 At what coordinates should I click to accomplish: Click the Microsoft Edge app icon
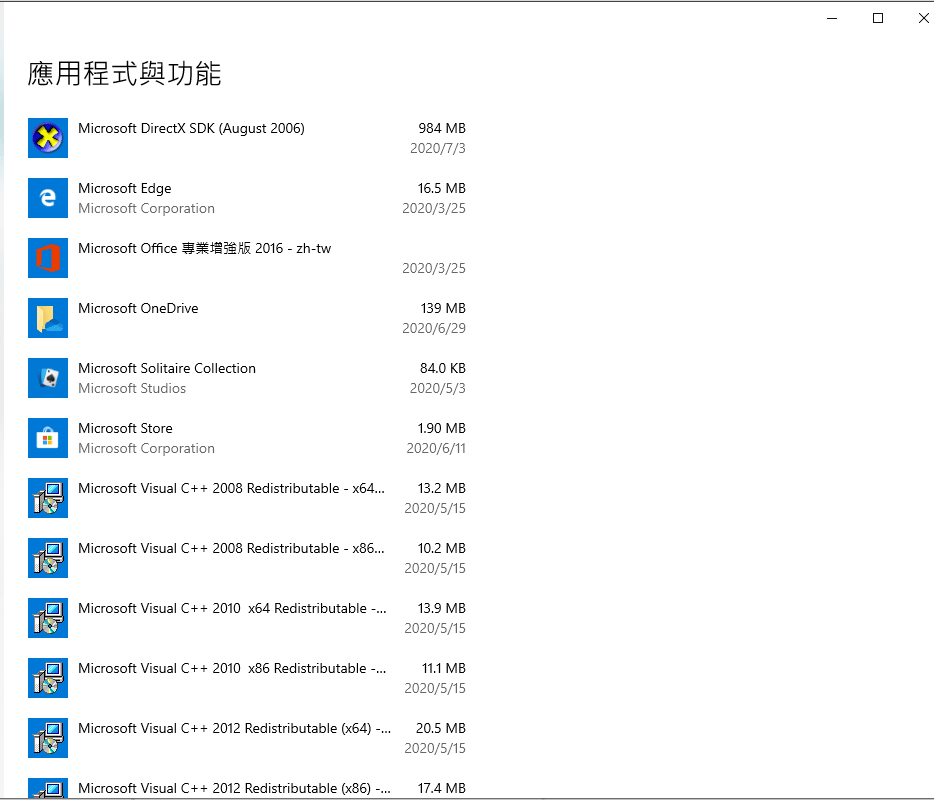point(48,198)
